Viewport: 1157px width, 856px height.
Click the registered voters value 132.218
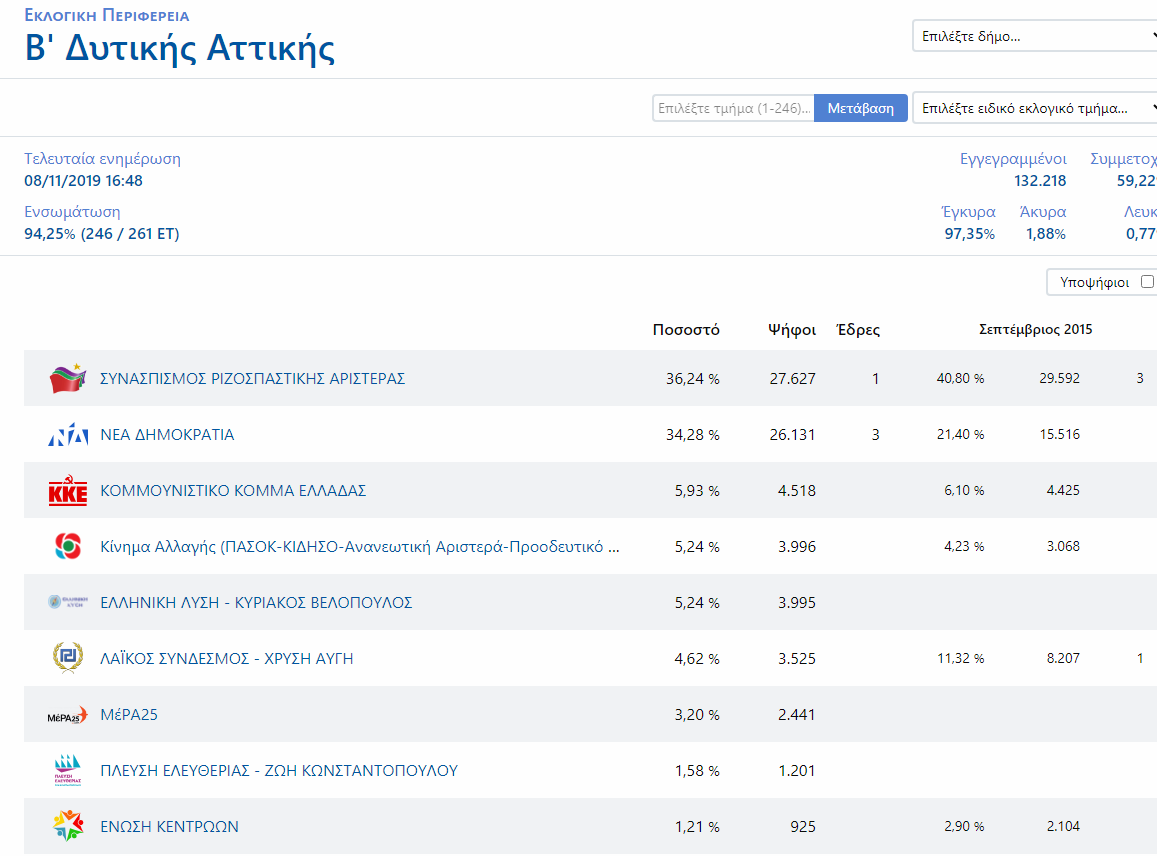point(1040,181)
